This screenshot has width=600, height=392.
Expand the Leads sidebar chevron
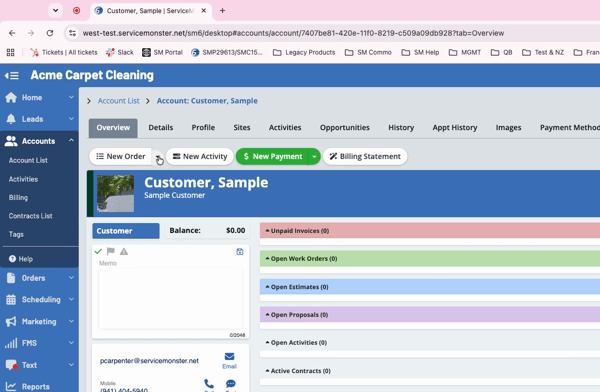coord(71,119)
